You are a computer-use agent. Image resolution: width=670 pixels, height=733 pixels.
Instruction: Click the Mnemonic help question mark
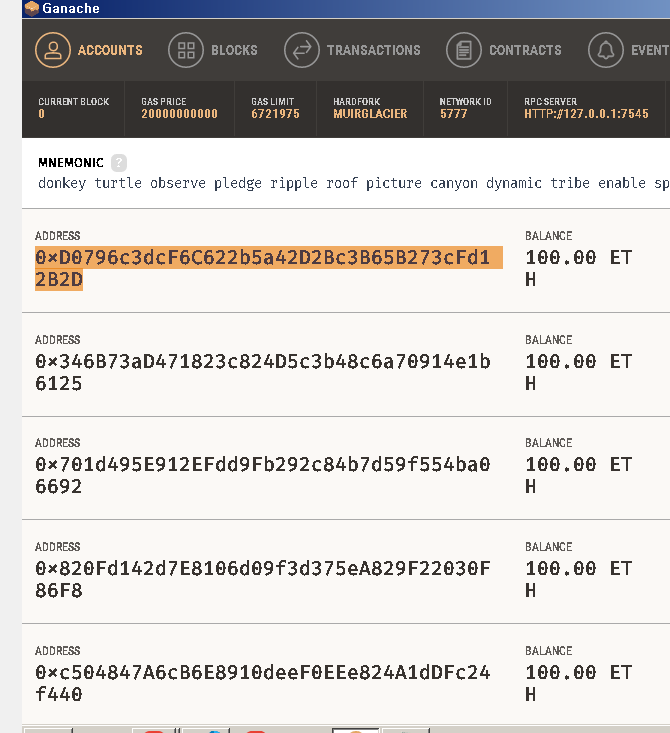pos(119,163)
